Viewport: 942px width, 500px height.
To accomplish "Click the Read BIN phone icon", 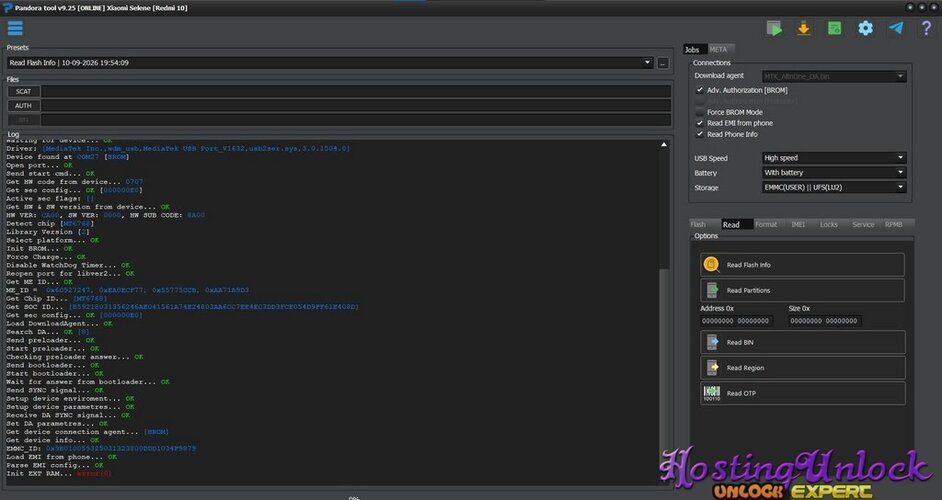I will click(712, 342).
